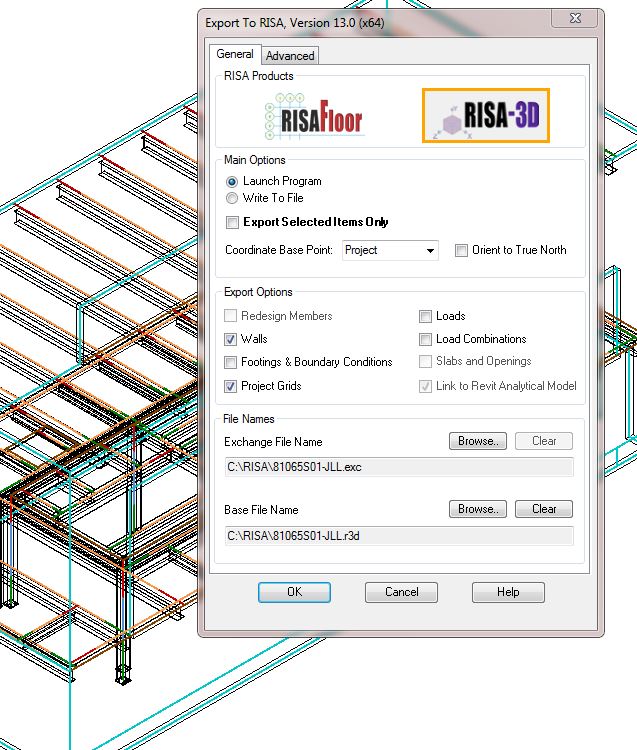Check the Loads export option
637x750 pixels.
tap(425, 316)
